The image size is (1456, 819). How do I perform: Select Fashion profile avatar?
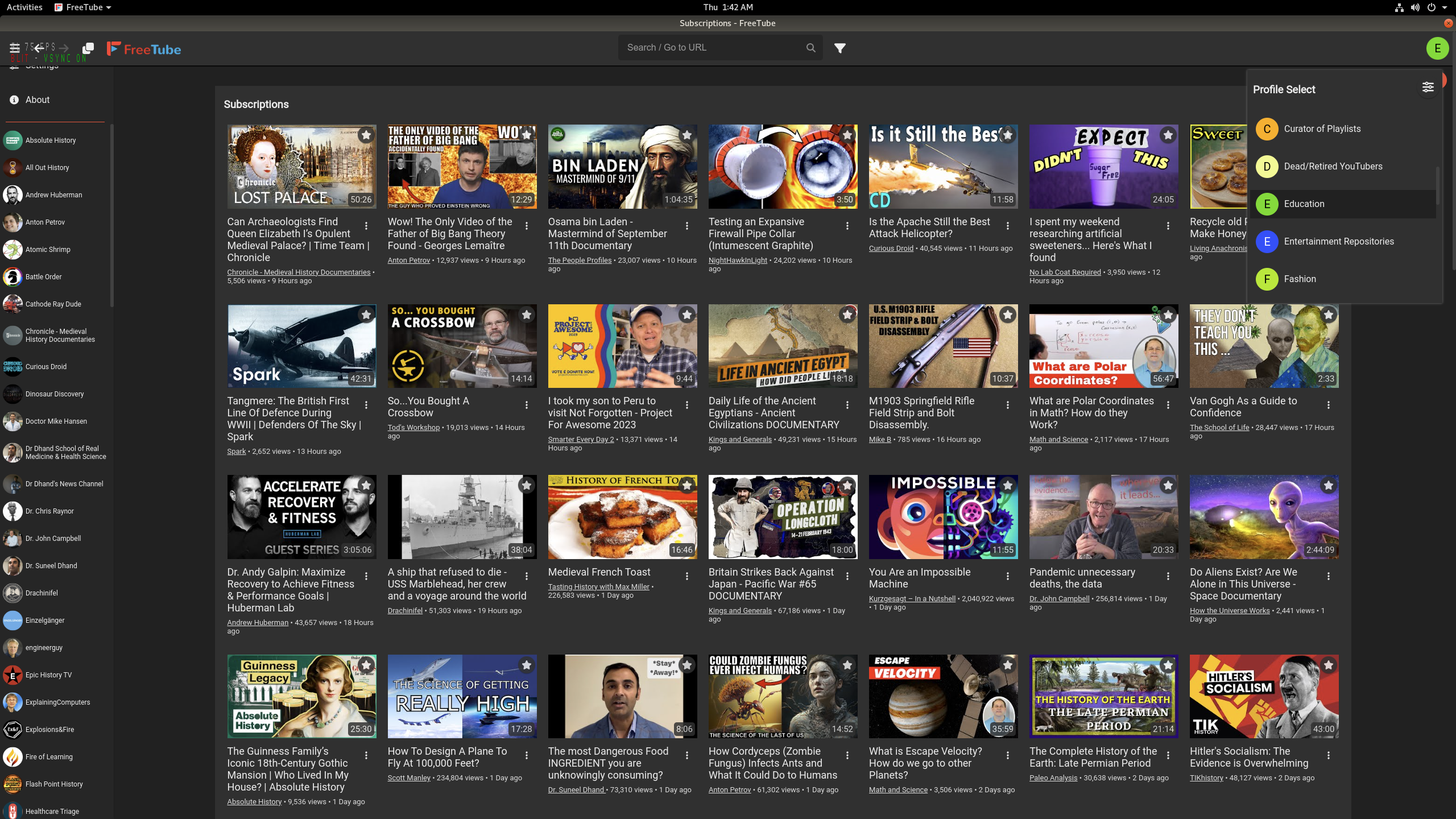point(1267,279)
